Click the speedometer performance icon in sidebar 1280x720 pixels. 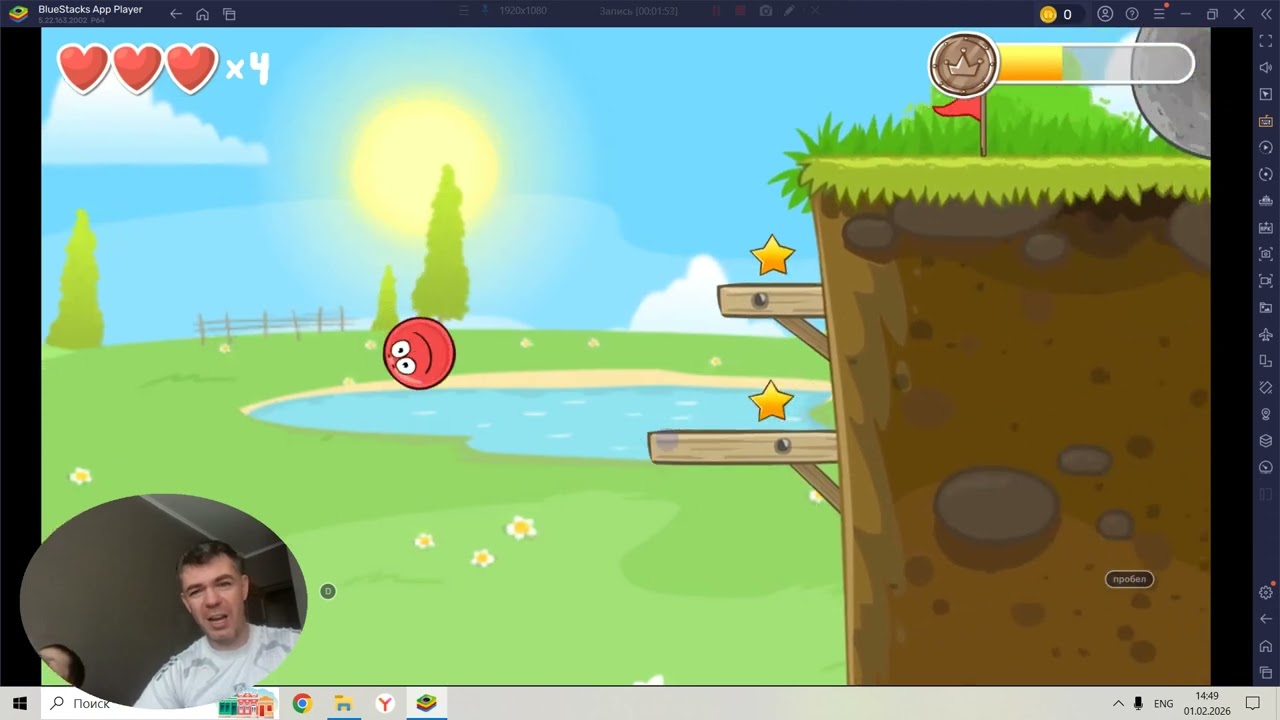coord(1265,467)
